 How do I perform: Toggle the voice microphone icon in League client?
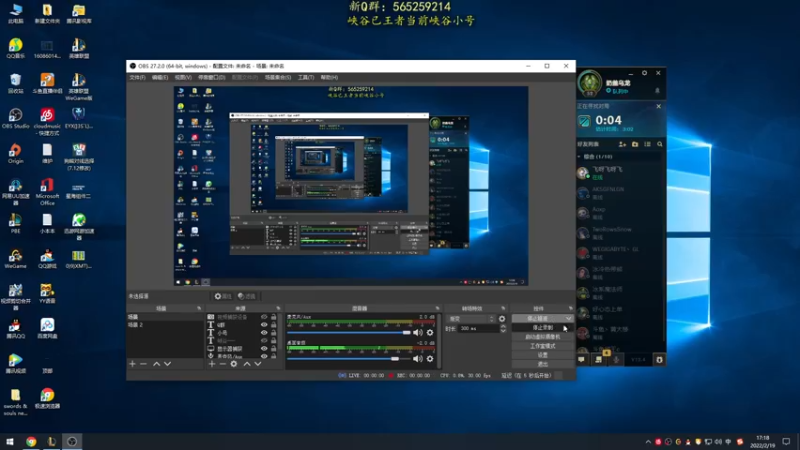616,360
